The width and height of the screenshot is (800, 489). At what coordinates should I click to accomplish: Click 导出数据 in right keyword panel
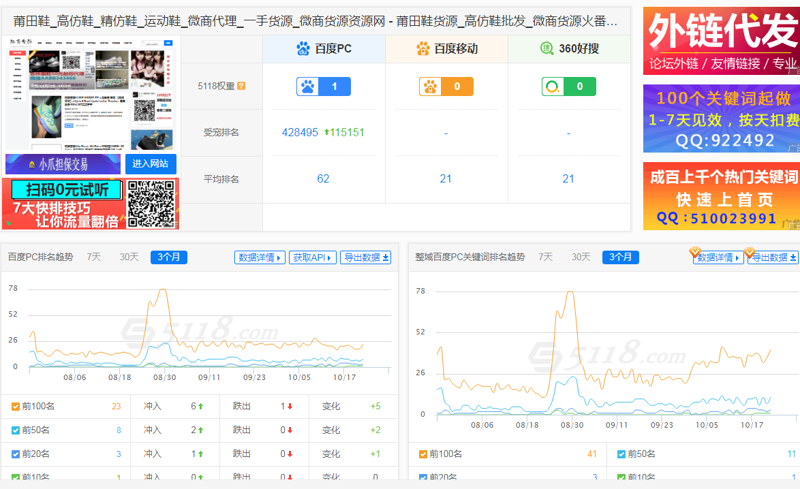774,258
